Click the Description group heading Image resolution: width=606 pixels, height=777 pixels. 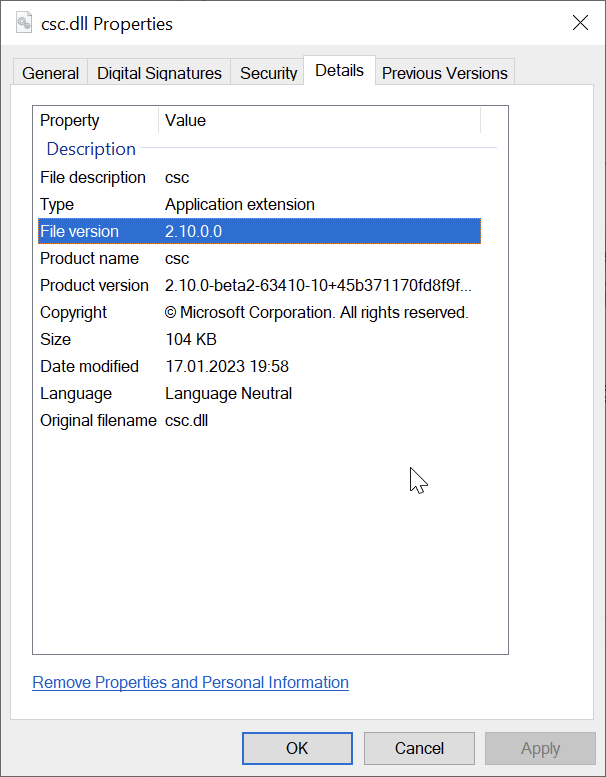(91, 149)
